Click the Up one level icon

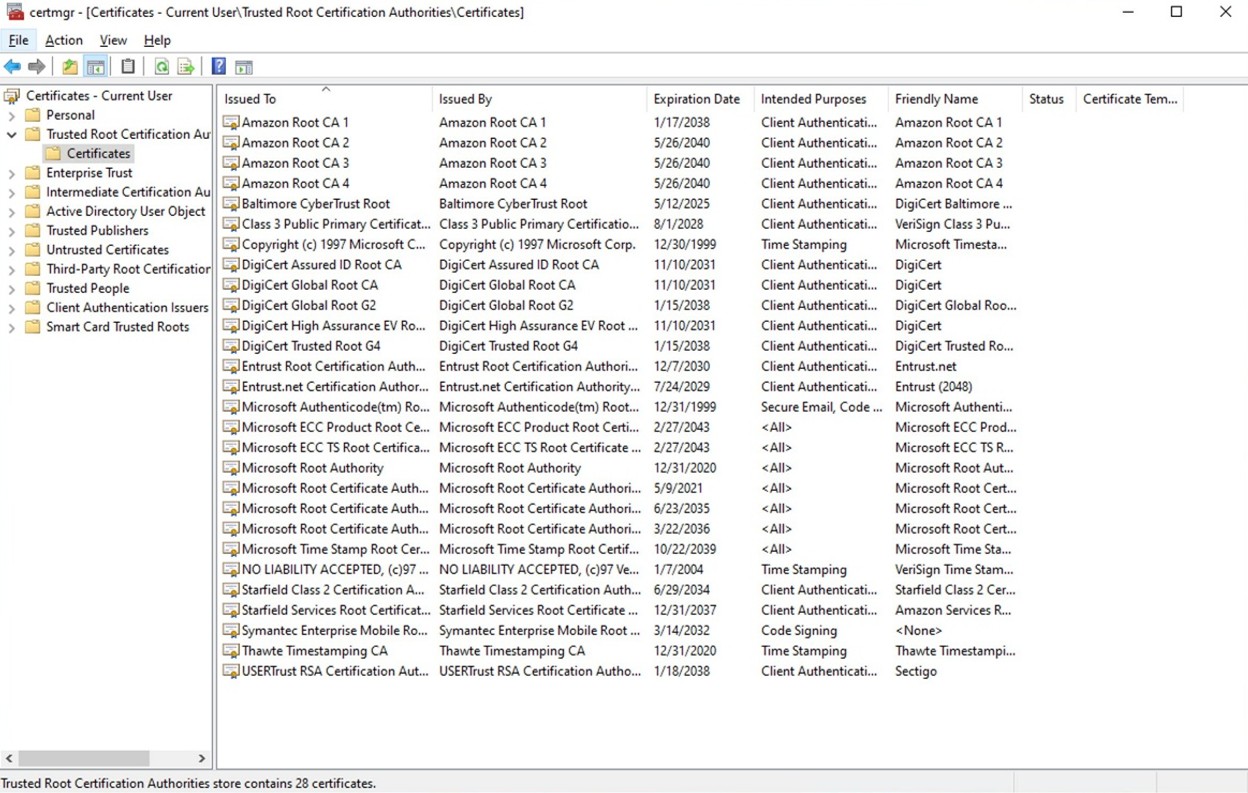tap(69, 65)
